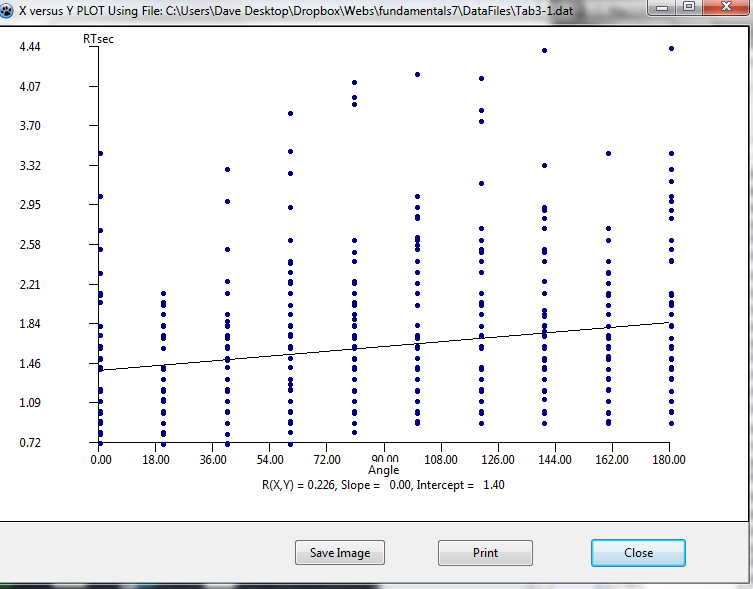Click the 0.72 y-axis tick label
Viewport: 753px width, 589px height.
coord(29,442)
